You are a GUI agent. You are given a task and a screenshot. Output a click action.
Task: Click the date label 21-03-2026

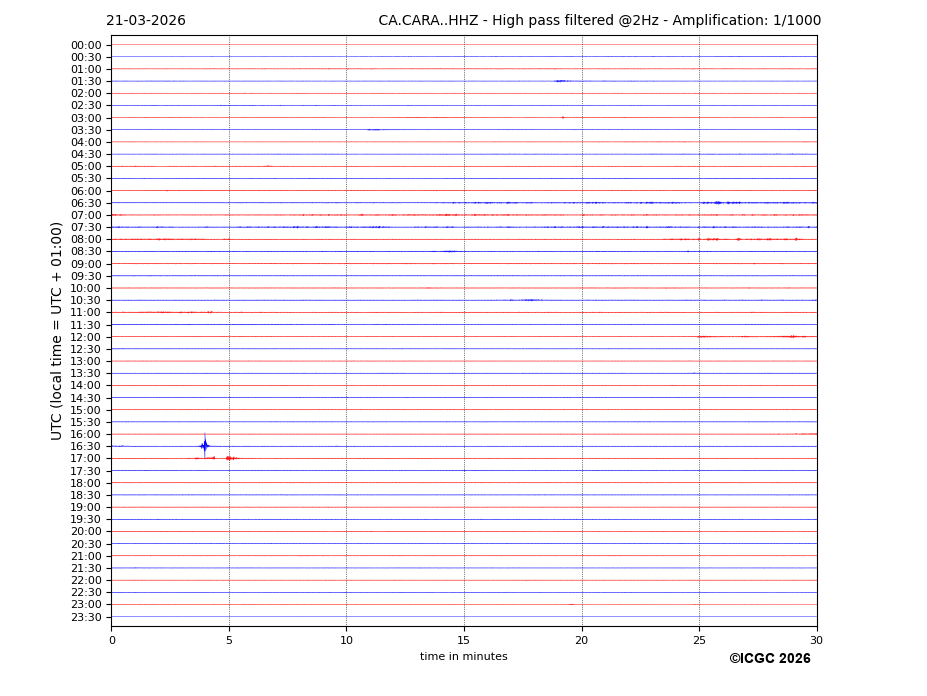click(146, 21)
